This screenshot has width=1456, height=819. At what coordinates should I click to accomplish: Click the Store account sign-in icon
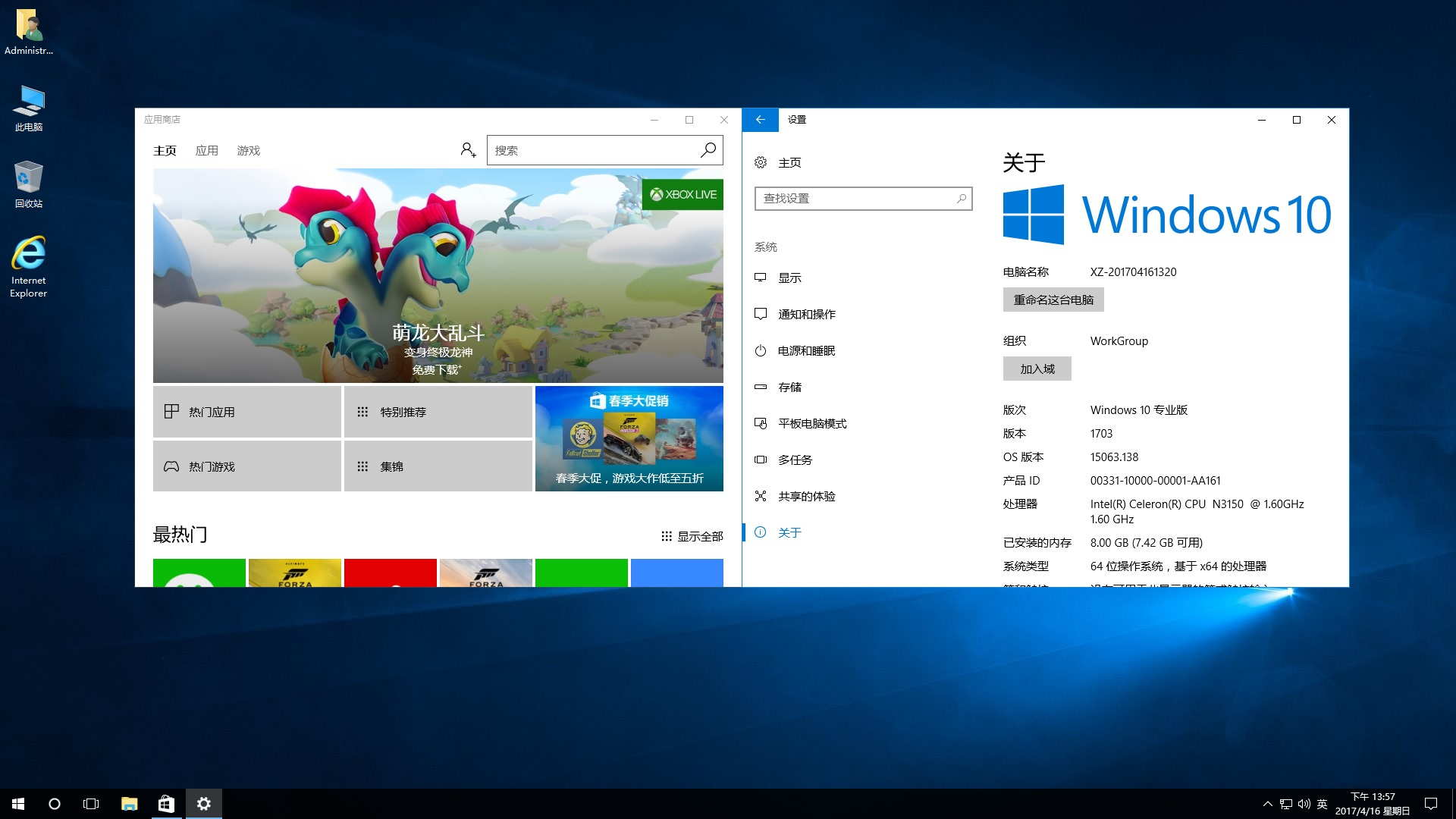tap(468, 150)
